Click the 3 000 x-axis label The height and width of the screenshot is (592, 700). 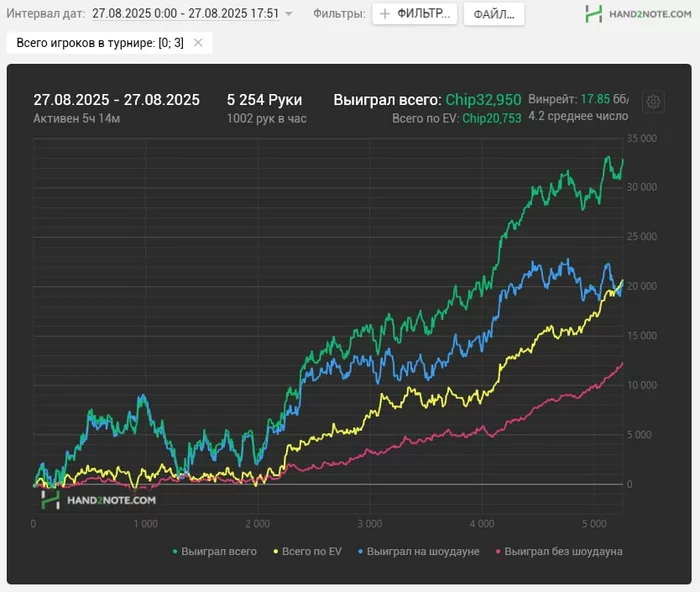pos(370,524)
